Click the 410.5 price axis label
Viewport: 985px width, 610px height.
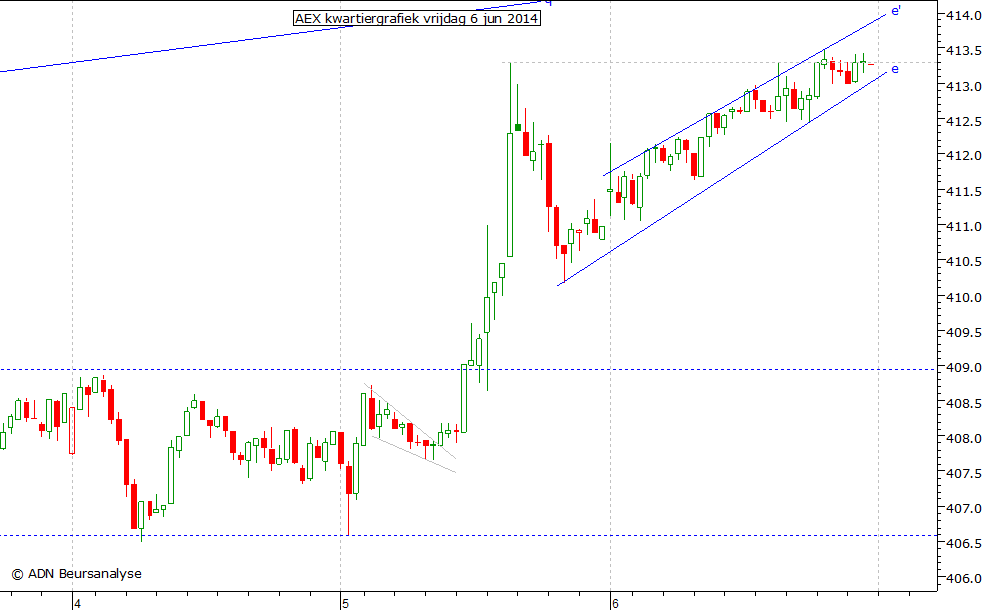(964, 261)
